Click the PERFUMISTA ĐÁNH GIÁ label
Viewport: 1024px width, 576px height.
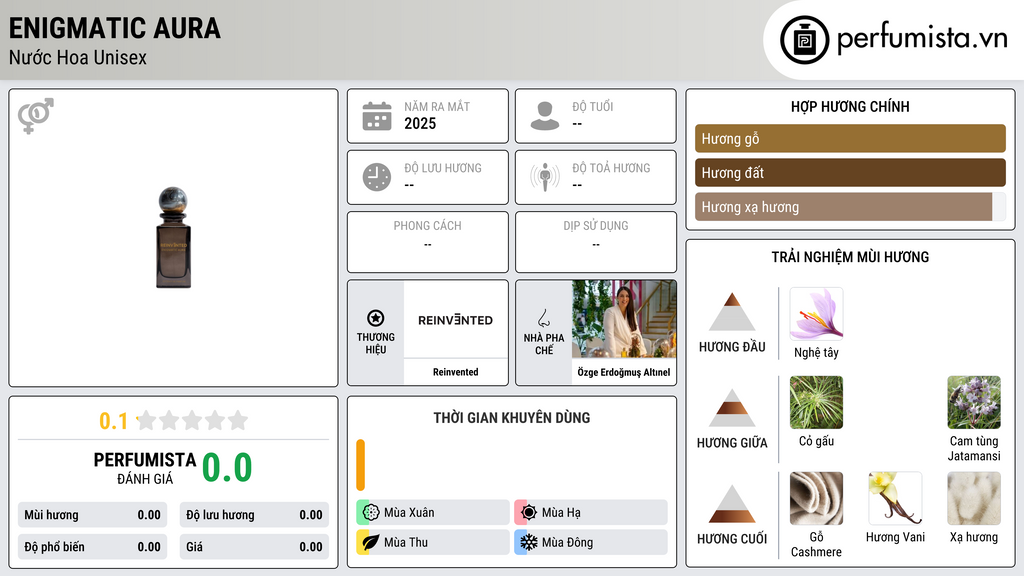tap(145, 468)
